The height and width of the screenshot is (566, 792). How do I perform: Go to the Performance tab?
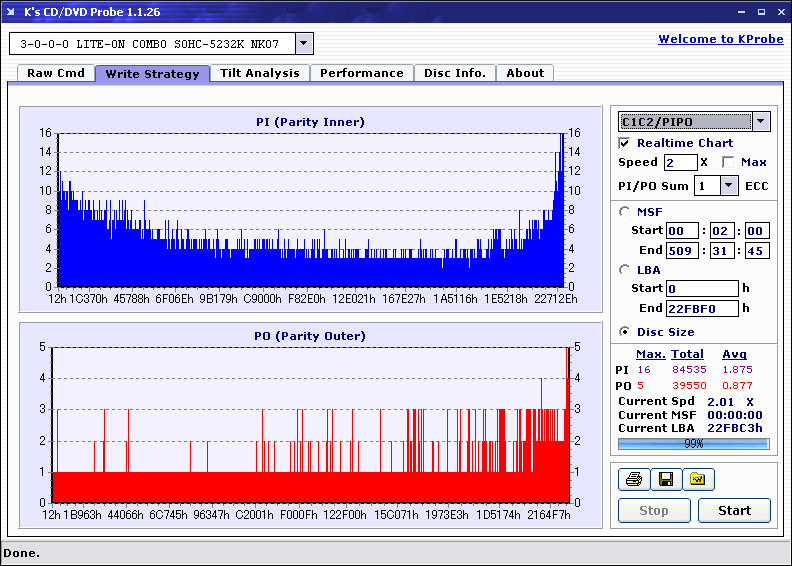pos(361,73)
